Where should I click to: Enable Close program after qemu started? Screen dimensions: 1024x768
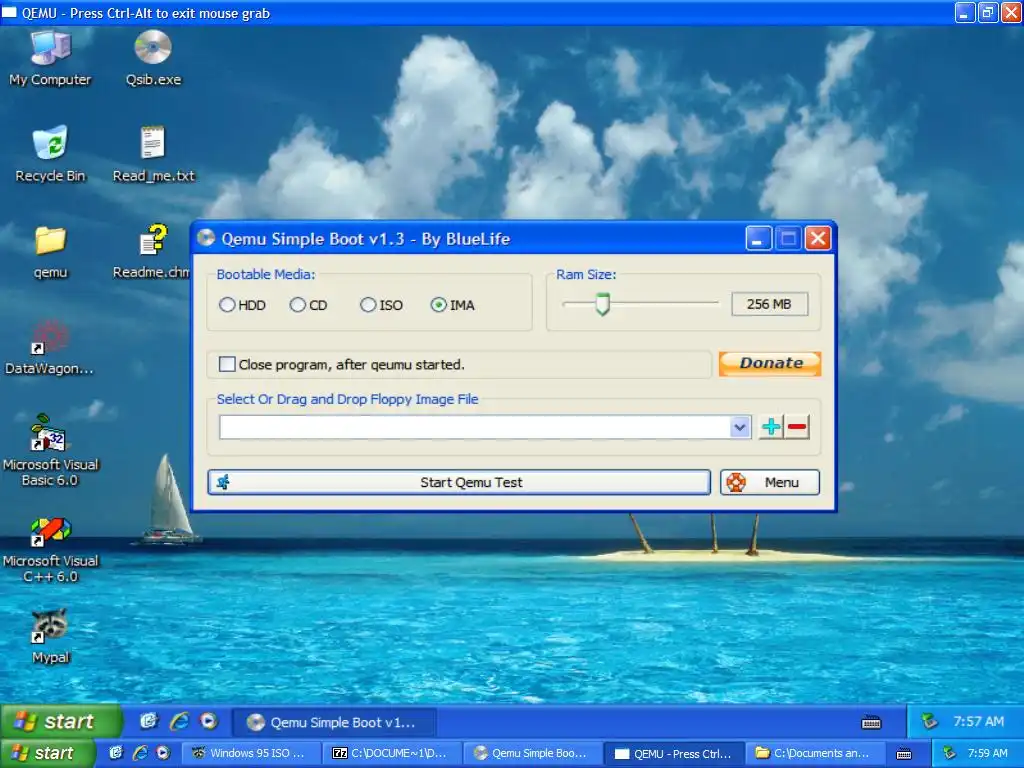pos(342,364)
